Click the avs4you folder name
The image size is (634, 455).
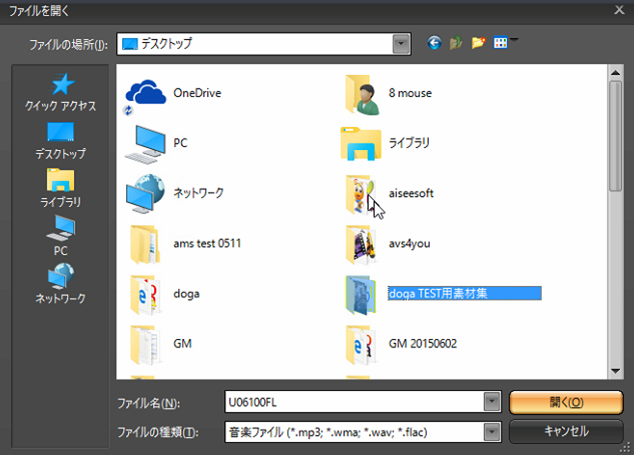point(409,243)
